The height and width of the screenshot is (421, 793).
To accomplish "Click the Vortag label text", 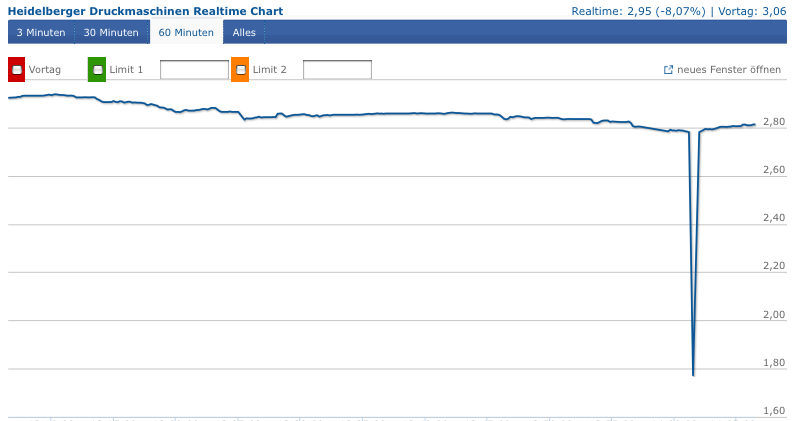I will tap(45, 70).
